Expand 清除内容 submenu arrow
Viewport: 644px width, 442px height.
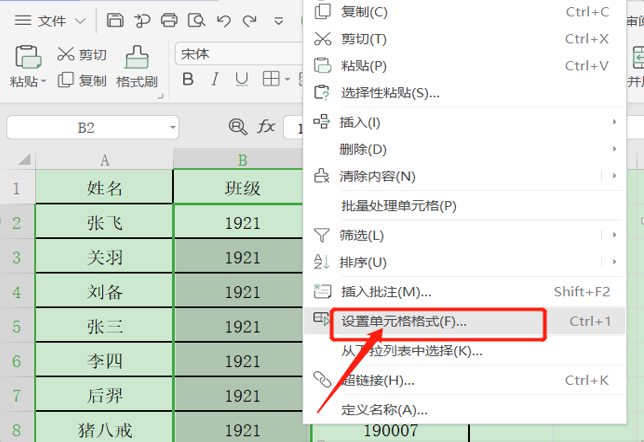[x=614, y=176]
